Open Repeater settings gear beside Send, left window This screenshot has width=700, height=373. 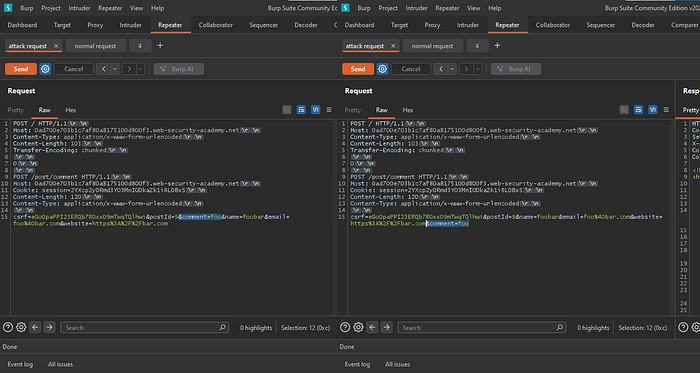[x=45, y=69]
